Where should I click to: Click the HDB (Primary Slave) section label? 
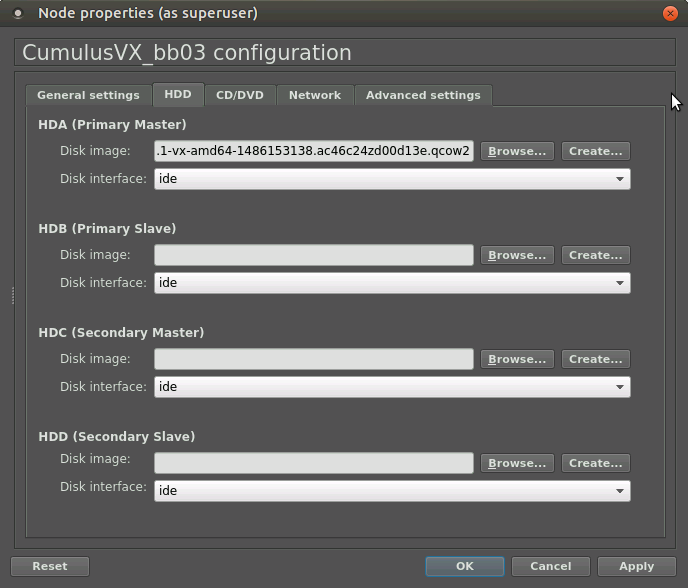click(x=107, y=229)
